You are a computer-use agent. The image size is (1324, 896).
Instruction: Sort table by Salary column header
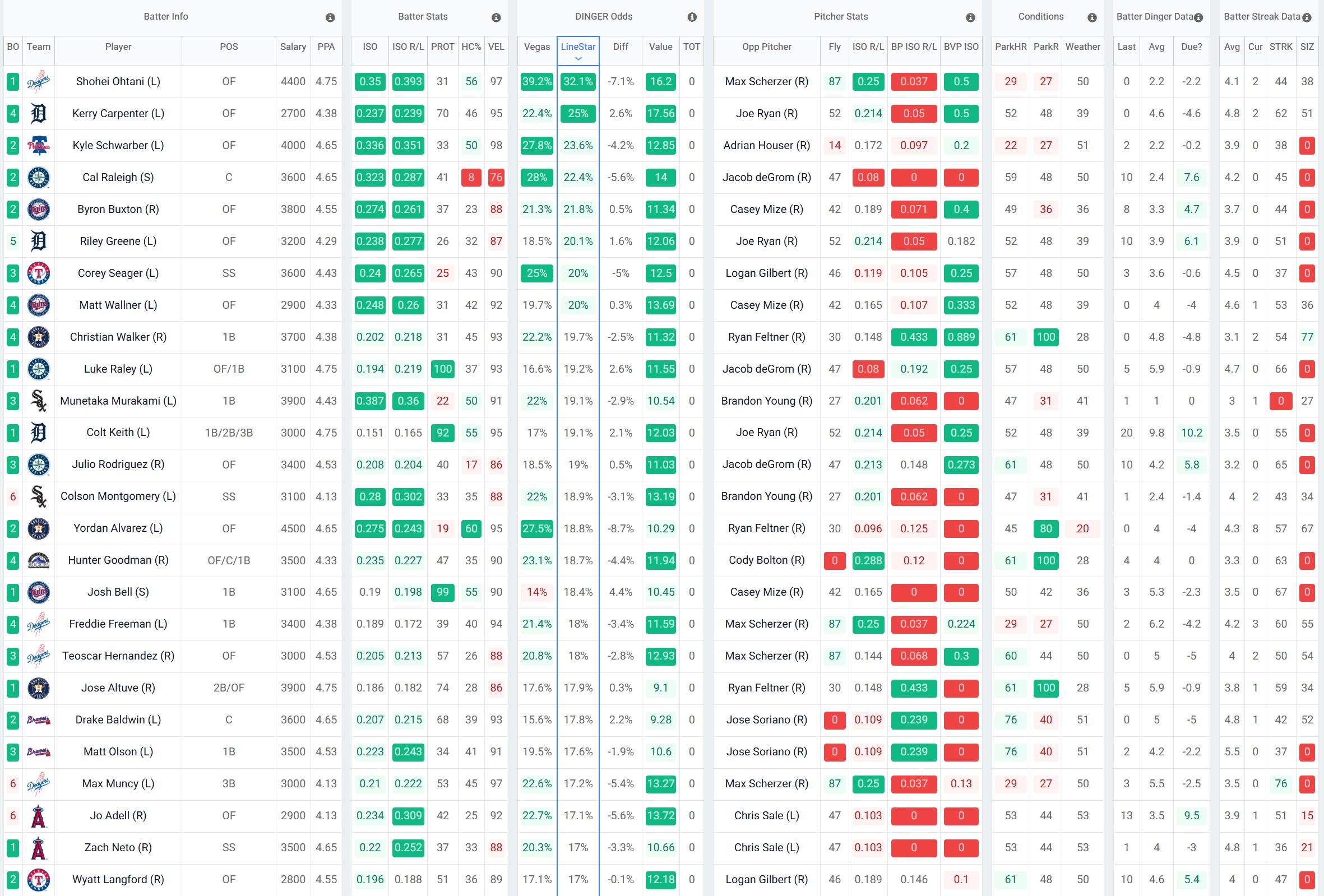[293, 47]
